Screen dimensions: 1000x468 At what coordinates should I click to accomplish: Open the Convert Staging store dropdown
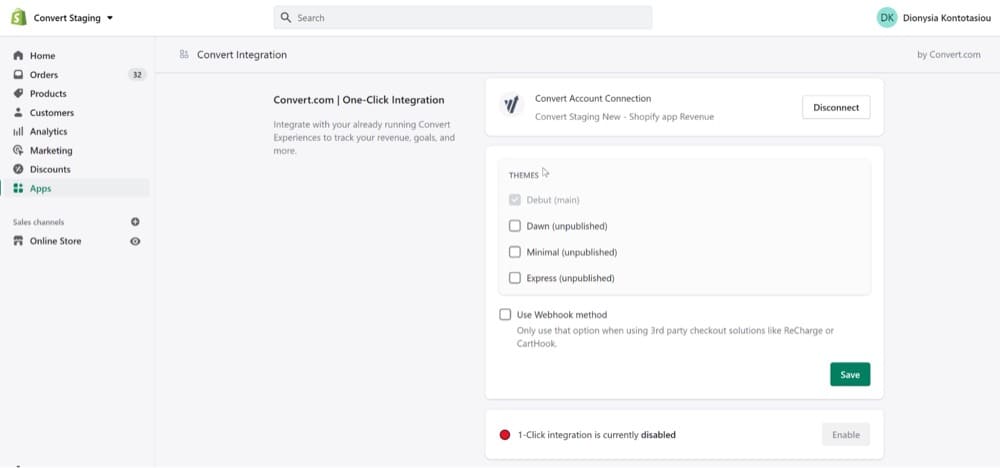73,18
